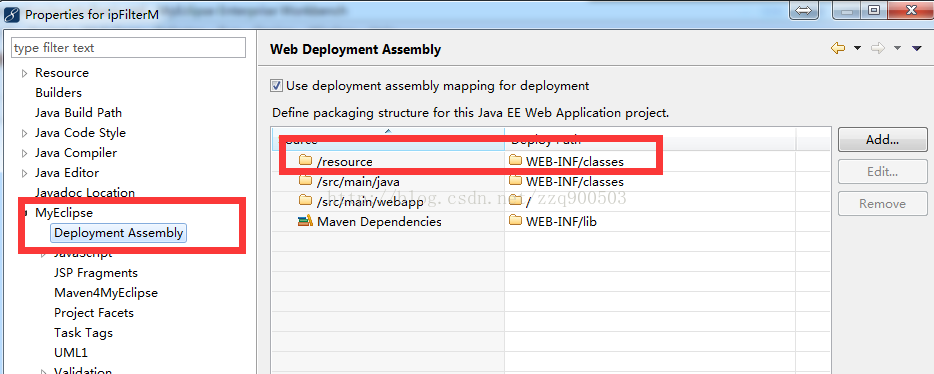Open Task Tags properties page
Viewport: 934px width, 374px height.
83,333
